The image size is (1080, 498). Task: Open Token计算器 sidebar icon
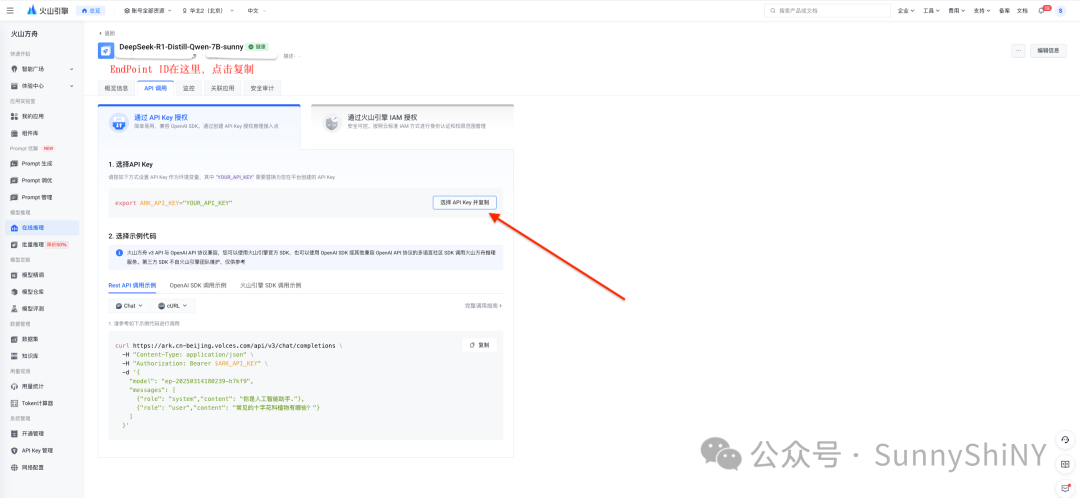pyautogui.click(x=14, y=403)
